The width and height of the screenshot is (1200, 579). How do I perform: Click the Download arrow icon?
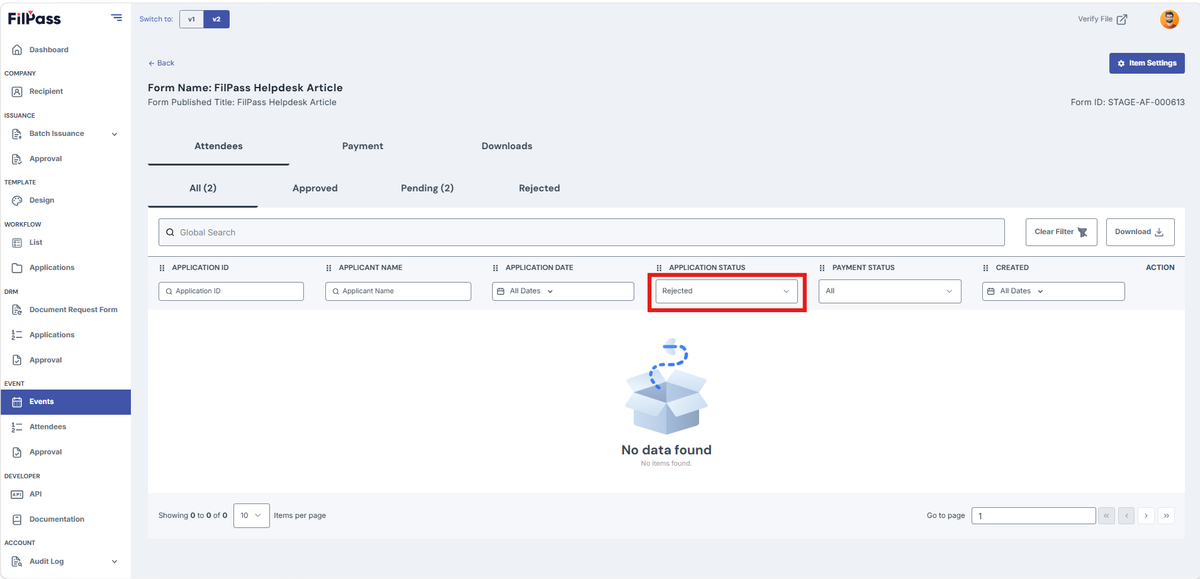[1159, 232]
